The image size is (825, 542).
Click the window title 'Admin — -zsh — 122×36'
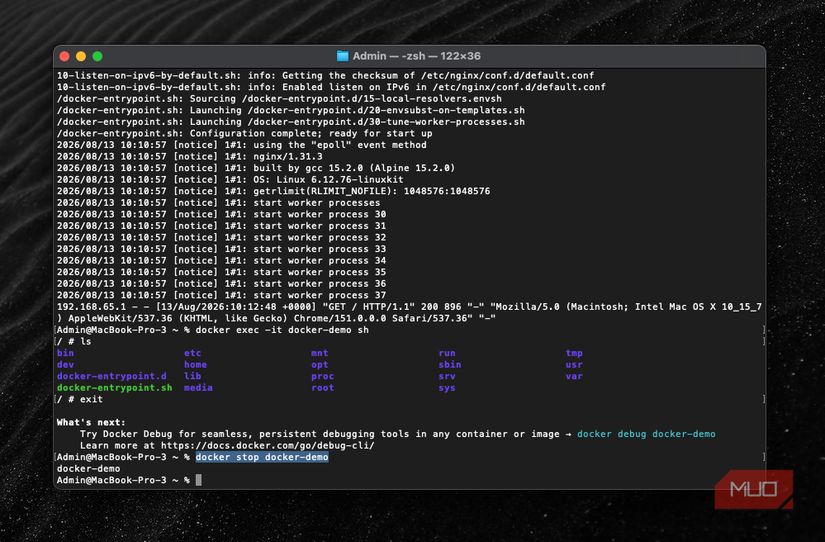pos(416,56)
